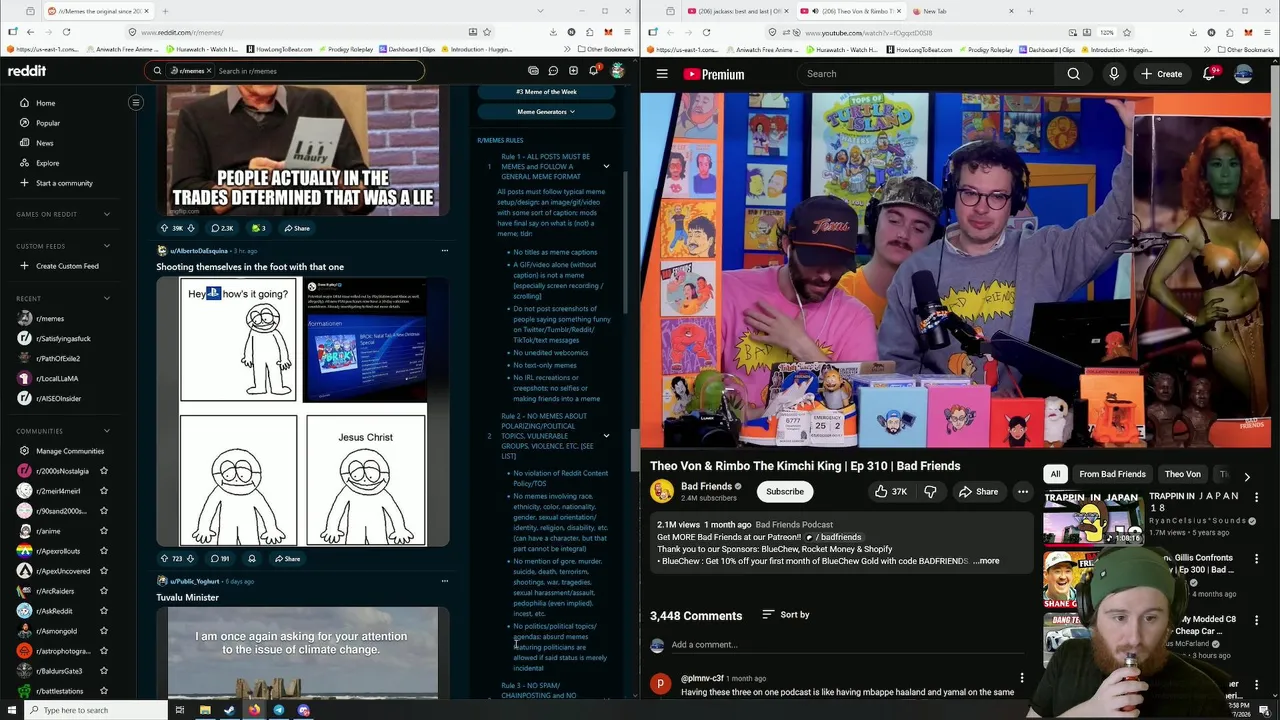Click YouTube Premium logo
Image resolution: width=1280 pixels, height=720 pixels.
click(714, 74)
